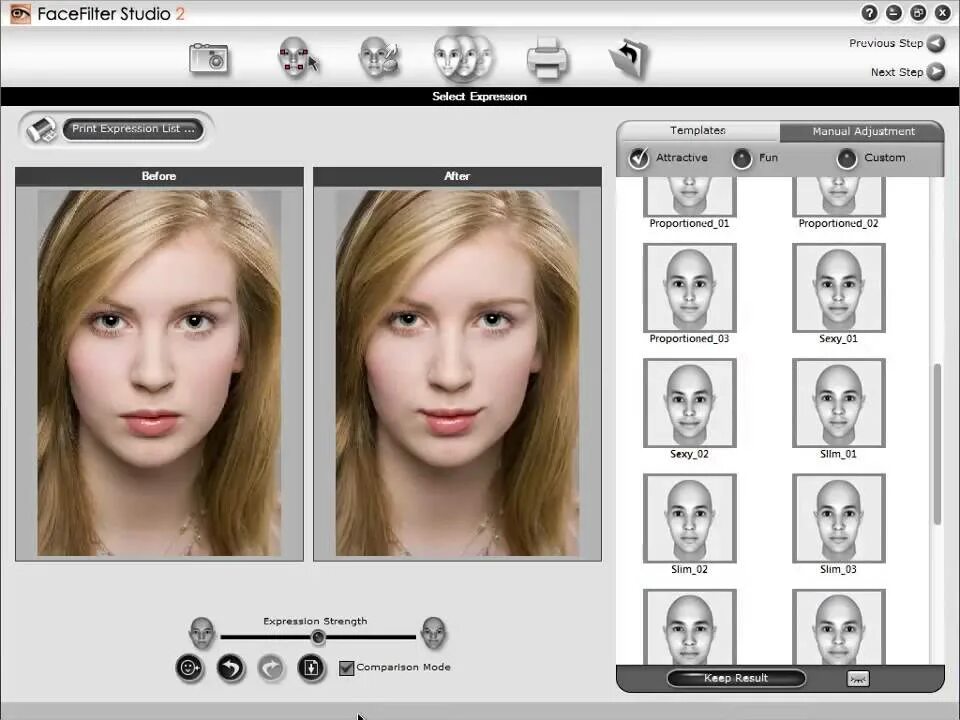Toggle the Comparison Mode checkbox
Viewport: 960px width, 720px height.
346,668
